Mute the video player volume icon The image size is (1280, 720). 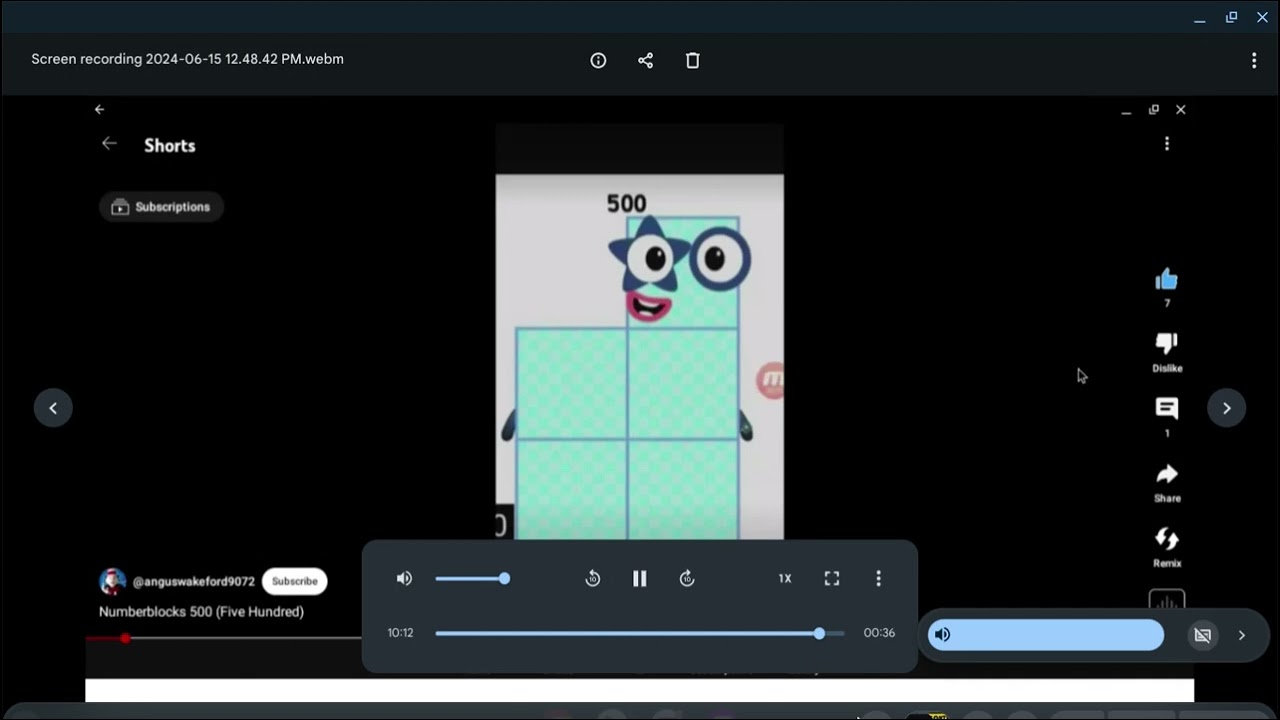pyautogui.click(x=404, y=578)
